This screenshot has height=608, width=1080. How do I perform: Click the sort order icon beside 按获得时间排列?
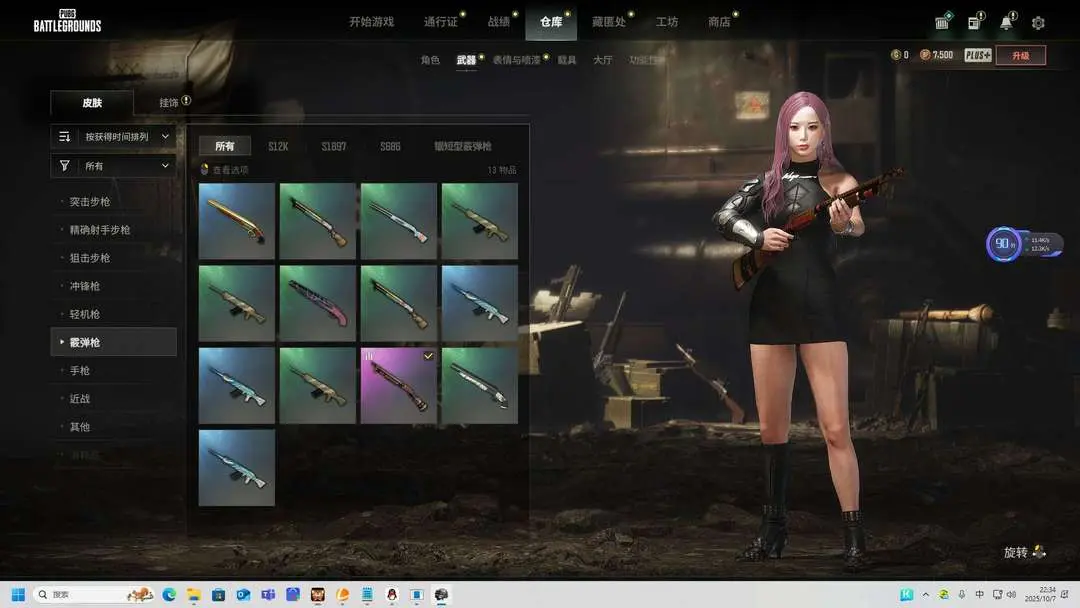pos(65,137)
